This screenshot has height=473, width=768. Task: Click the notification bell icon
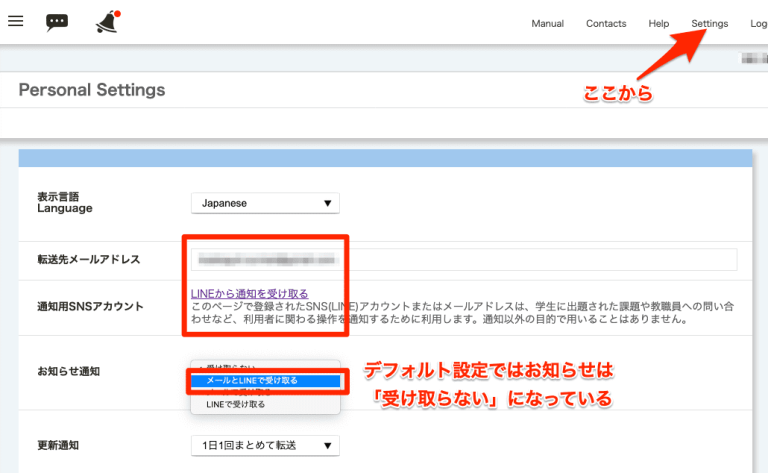[x=106, y=20]
